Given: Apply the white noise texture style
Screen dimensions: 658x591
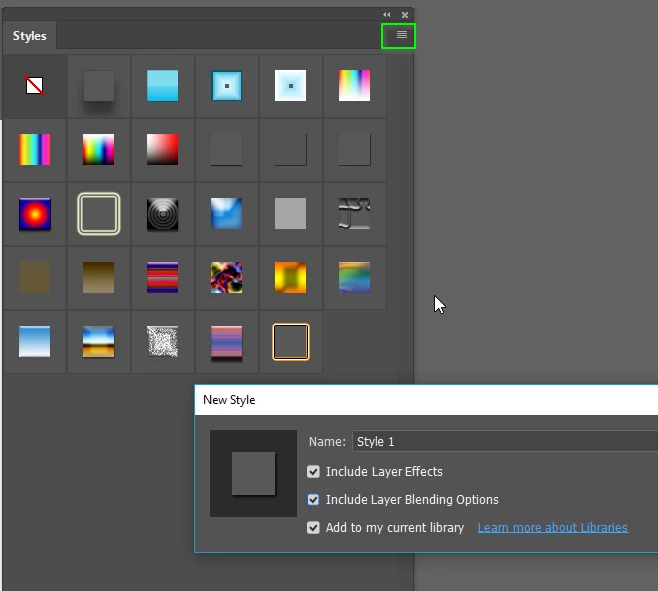Looking at the screenshot, I should click(162, 342).
